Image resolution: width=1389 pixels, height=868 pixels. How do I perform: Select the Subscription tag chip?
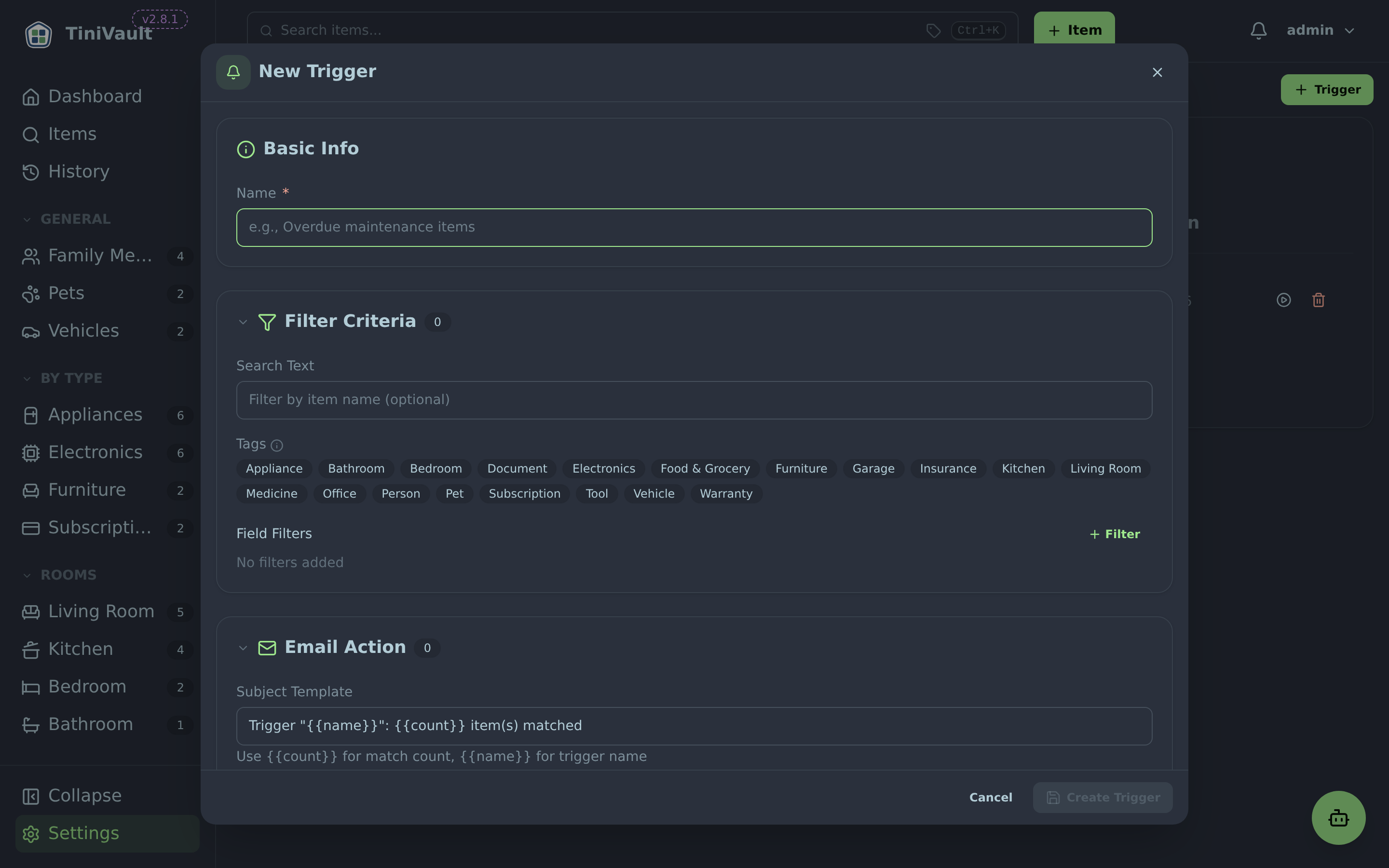click(525, 494)
